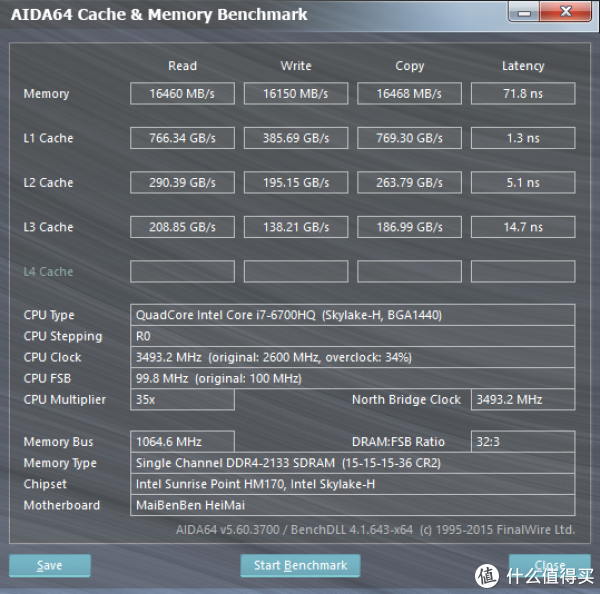Click the Start Benchmark button
The width and height of the screenshot is (600, 594).
click(x=300, y=565)
